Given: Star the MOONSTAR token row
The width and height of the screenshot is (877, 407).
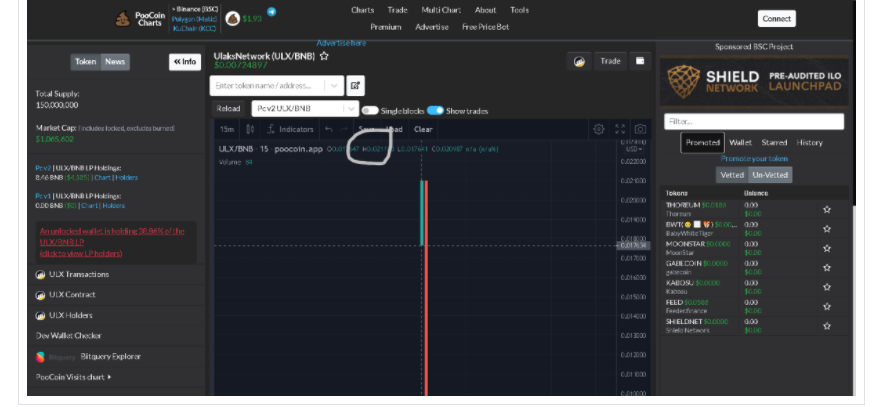Looking at the screenshot, I should [x=827, y=248].
